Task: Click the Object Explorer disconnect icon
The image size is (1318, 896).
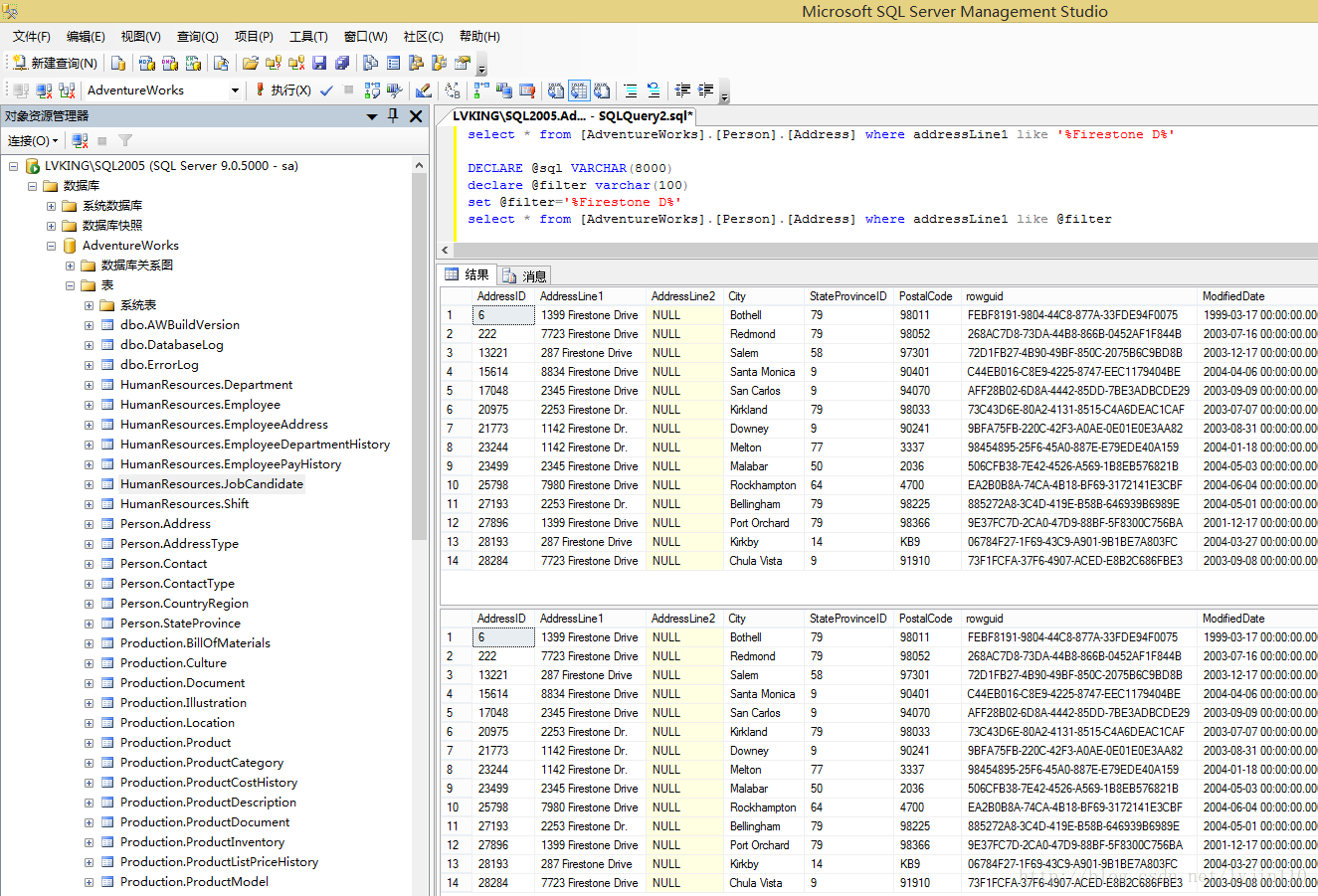Action: 81,141
